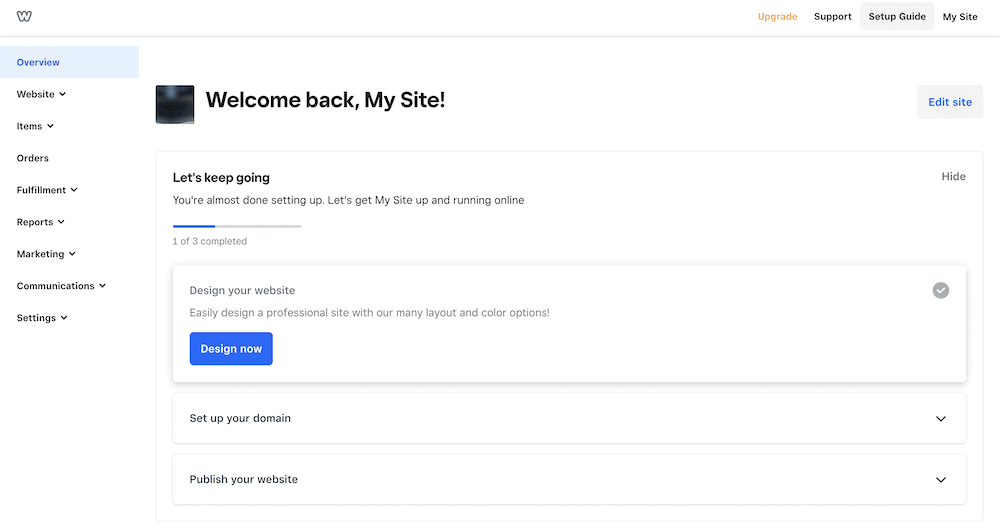Expand the Website sidebar menu
This screenshot has width=1000, height=530.
point(41,94)
